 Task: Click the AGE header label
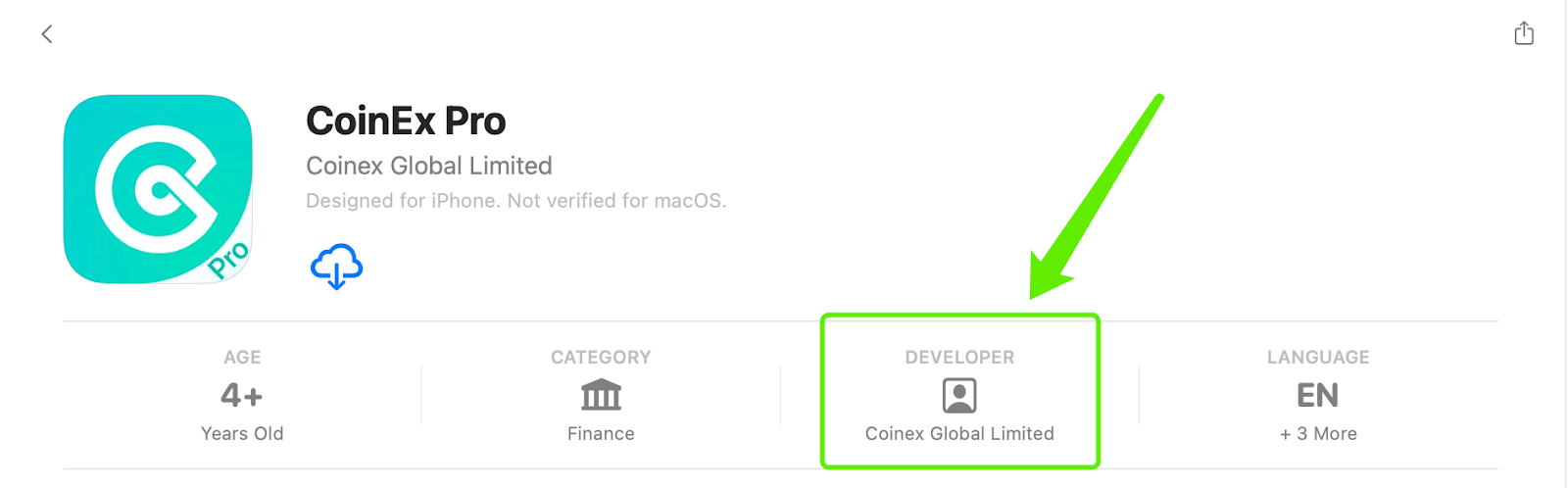pyautogui.click(x=242, y=358)
